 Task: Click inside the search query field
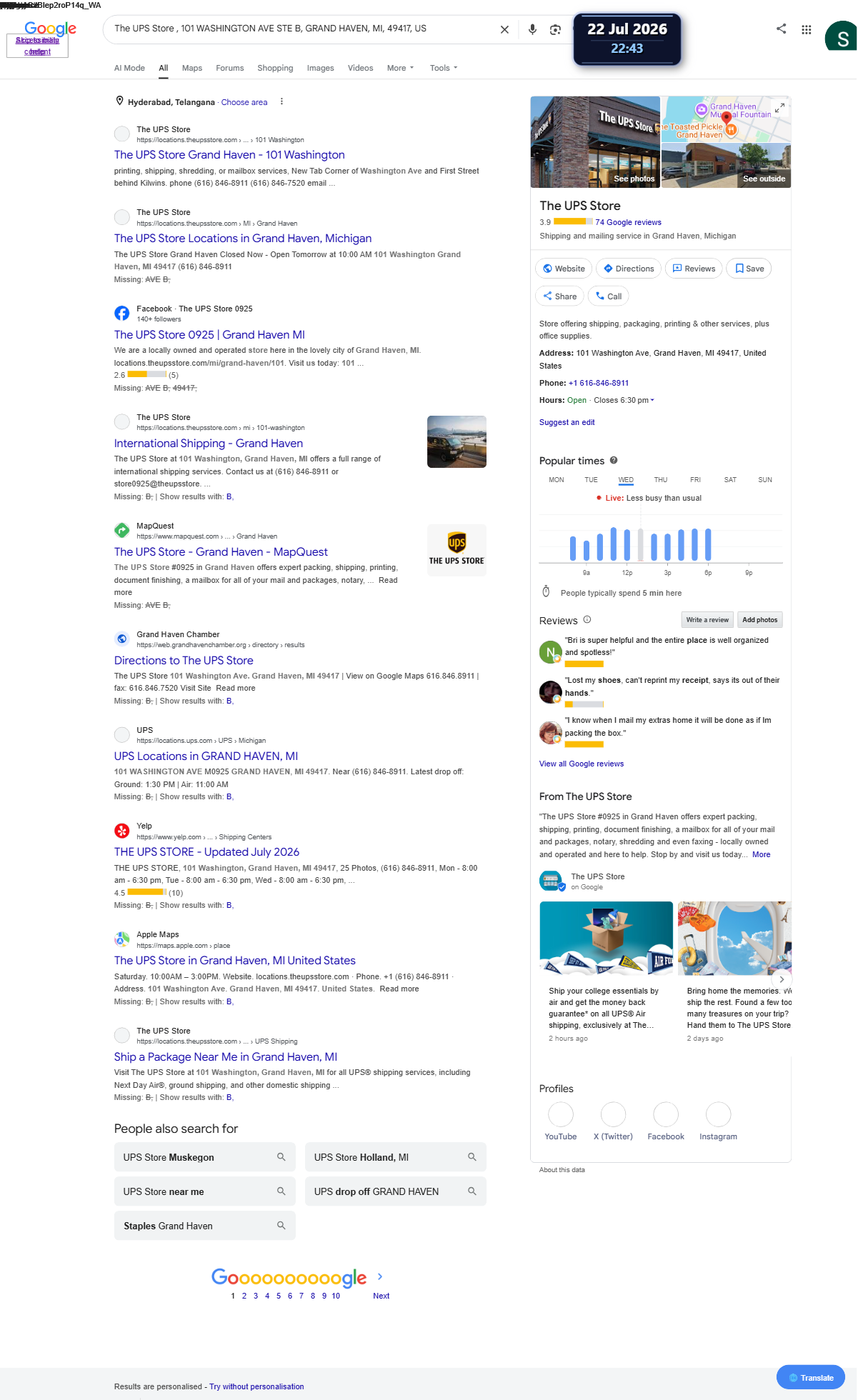(x=300, y=29)
